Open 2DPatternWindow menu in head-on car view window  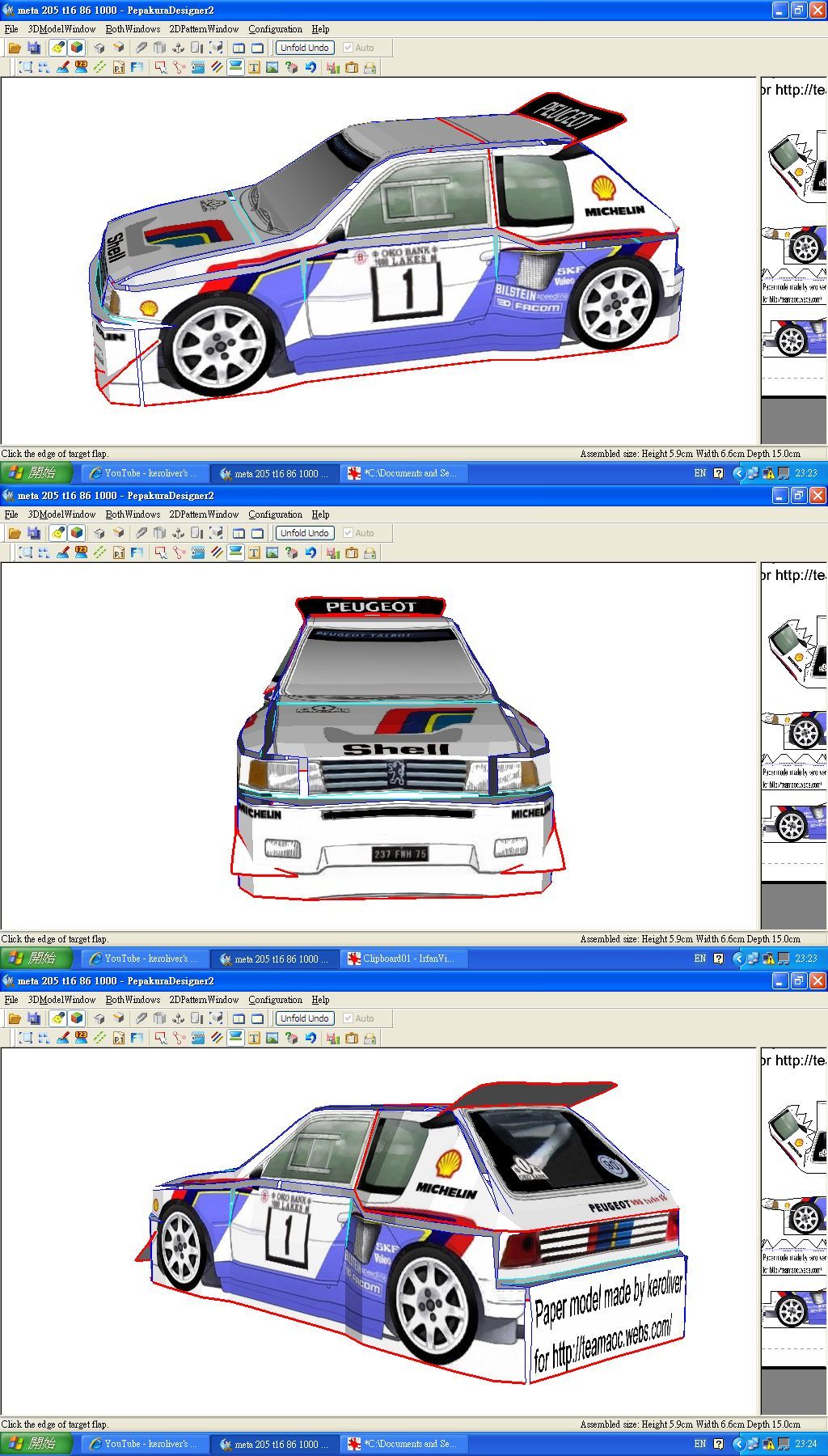coord(204,514)
